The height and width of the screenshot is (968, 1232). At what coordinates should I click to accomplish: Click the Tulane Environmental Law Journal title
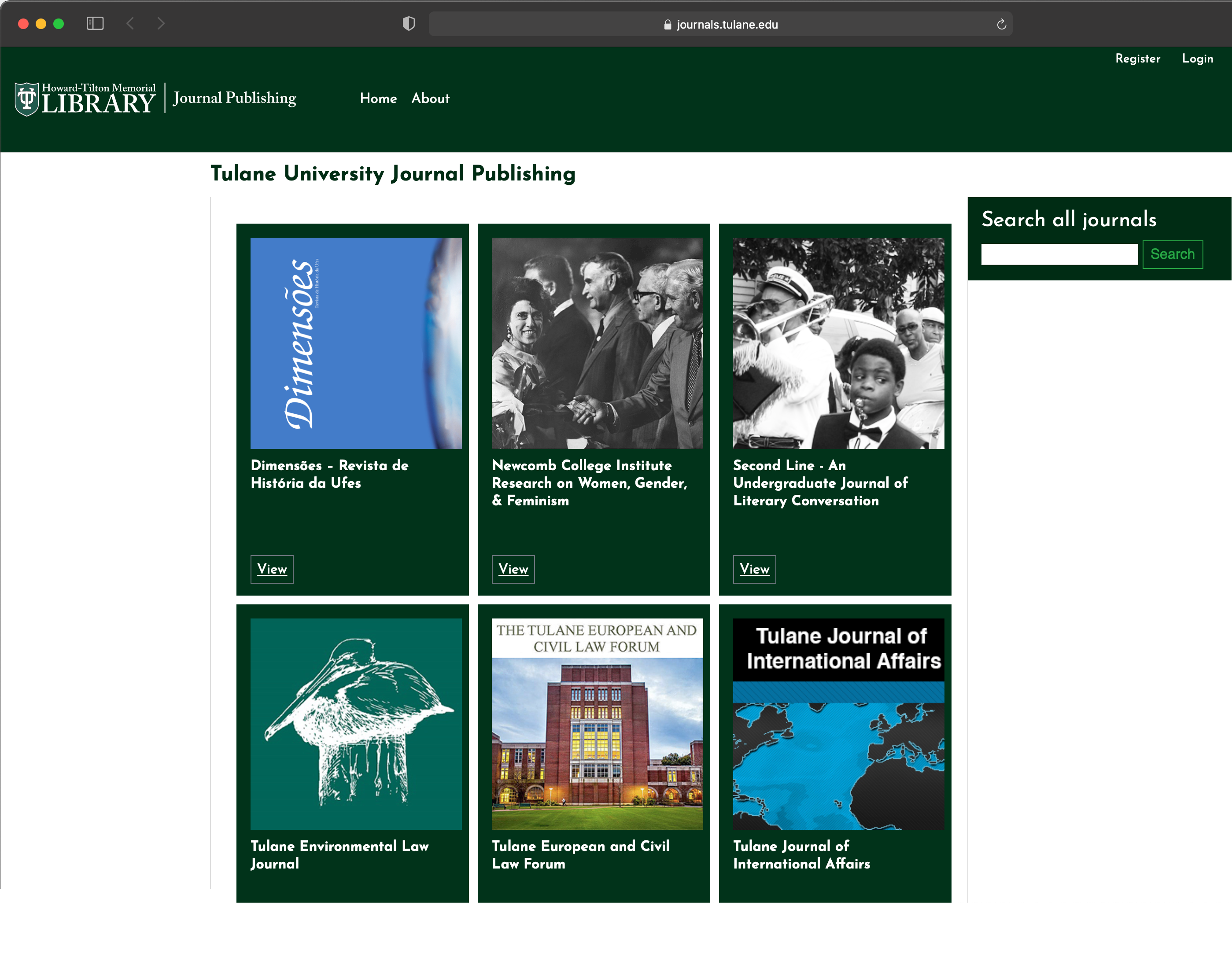339,855
